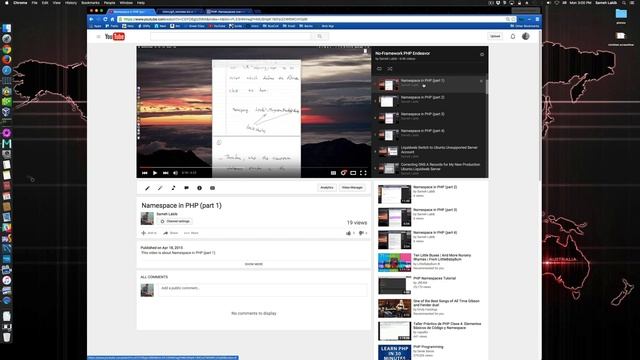
Task: Focus the YouTube search box
Action: 231,36
